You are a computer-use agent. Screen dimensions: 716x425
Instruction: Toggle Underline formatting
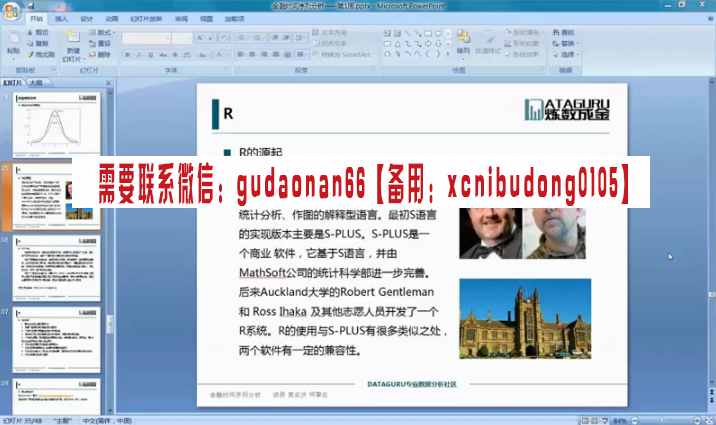tap(151, 55)
